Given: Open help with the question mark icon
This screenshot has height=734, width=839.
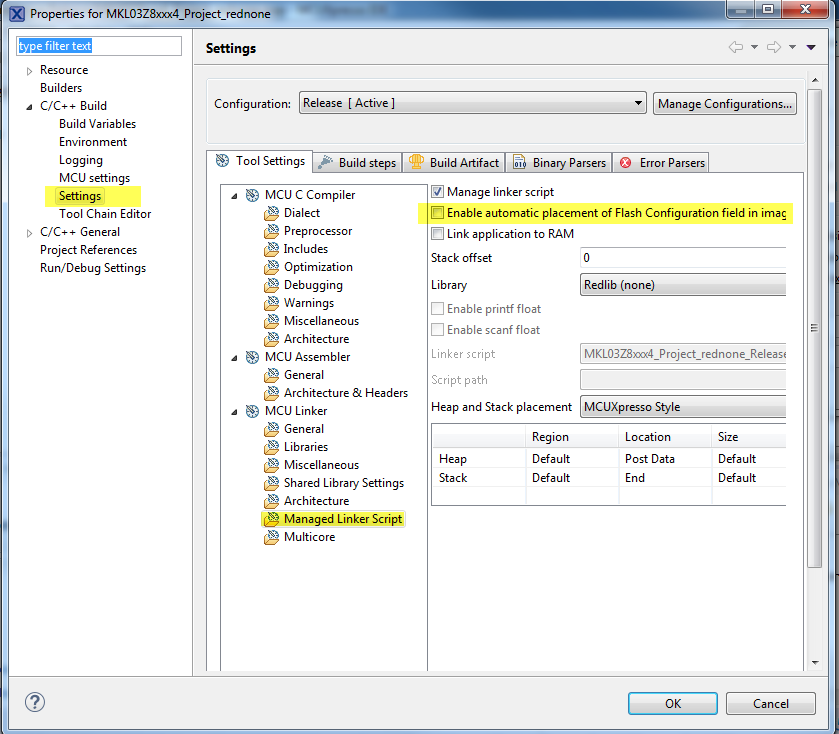Looking at the screenshot, I should (35, 702).
